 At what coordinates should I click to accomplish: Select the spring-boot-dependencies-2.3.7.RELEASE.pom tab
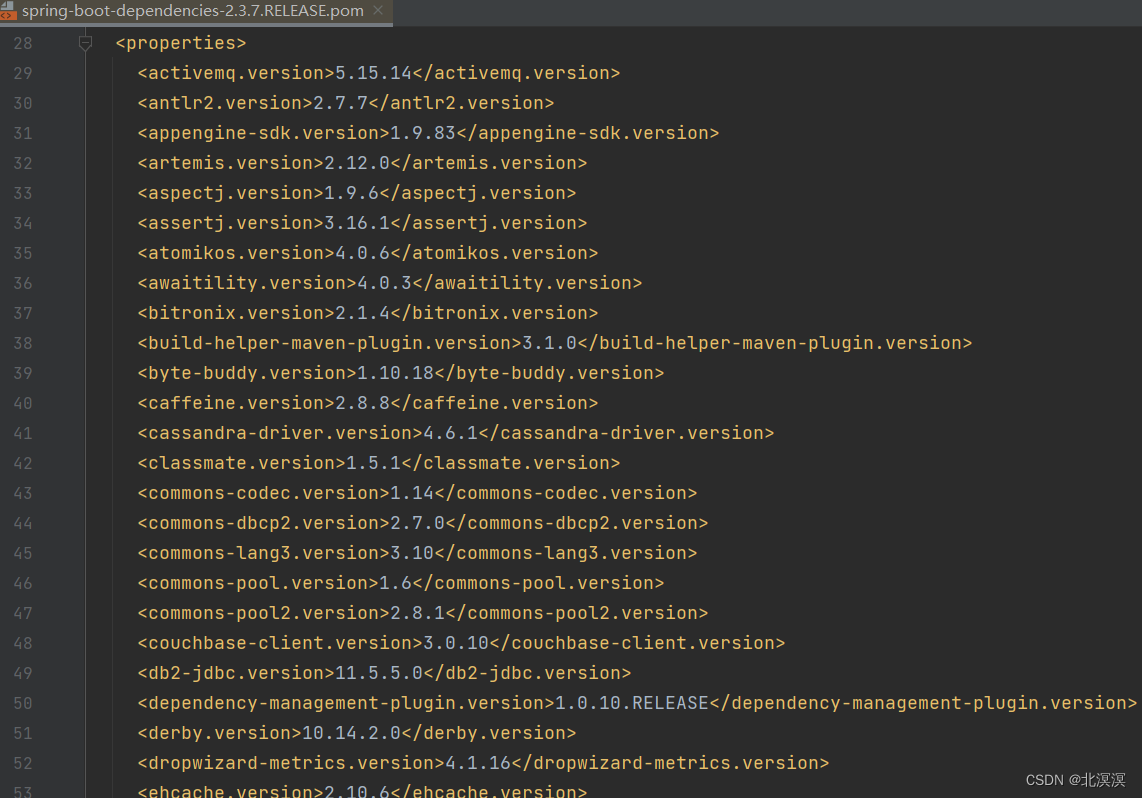click(190, 11)
